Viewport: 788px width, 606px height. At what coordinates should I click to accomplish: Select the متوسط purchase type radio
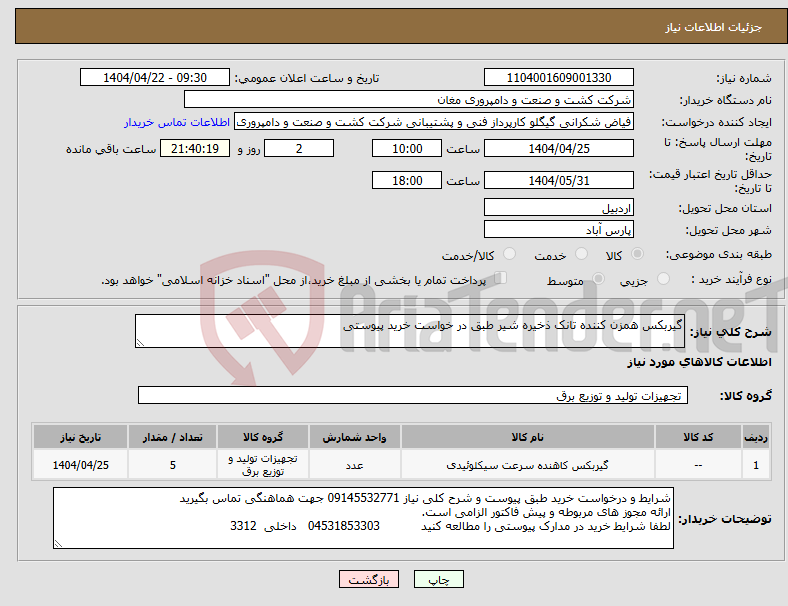point(598,279)
